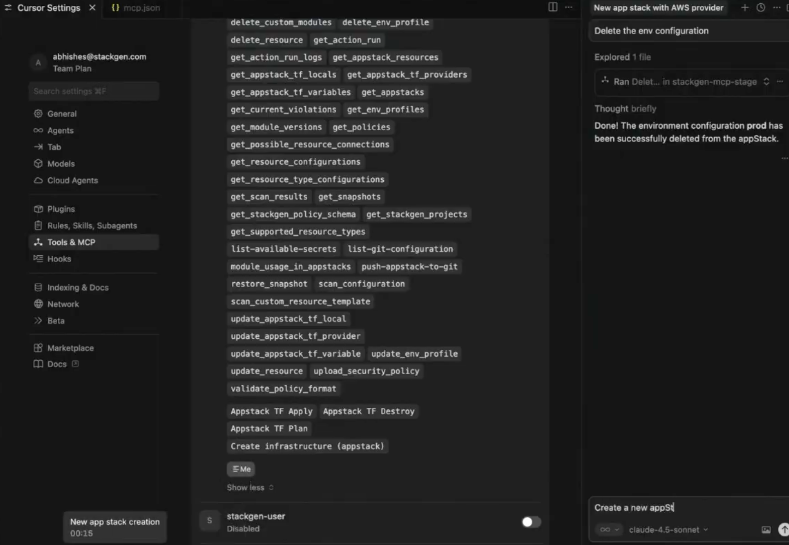Open Rules, Skills, Subagents section

click(94, 225)
